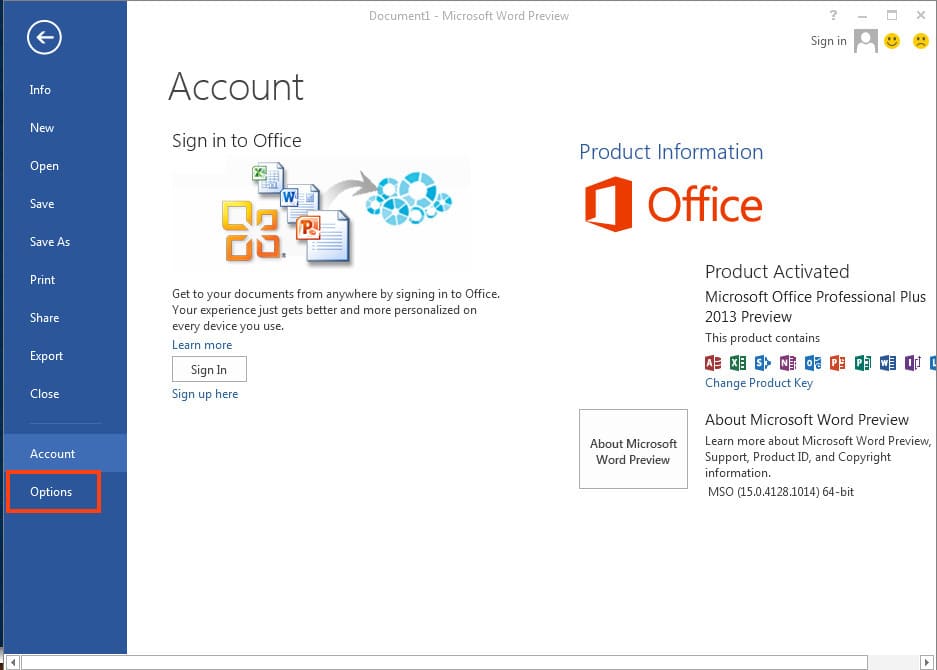Screen dimensions: 937x670
Task: Minimize the Word window
Action: point(862,16)
